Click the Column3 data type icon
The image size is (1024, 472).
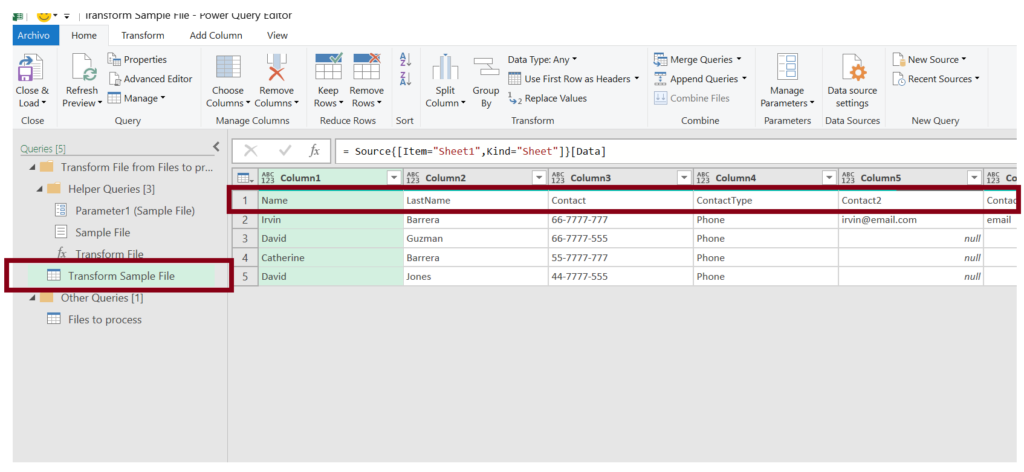pos(558,178)
